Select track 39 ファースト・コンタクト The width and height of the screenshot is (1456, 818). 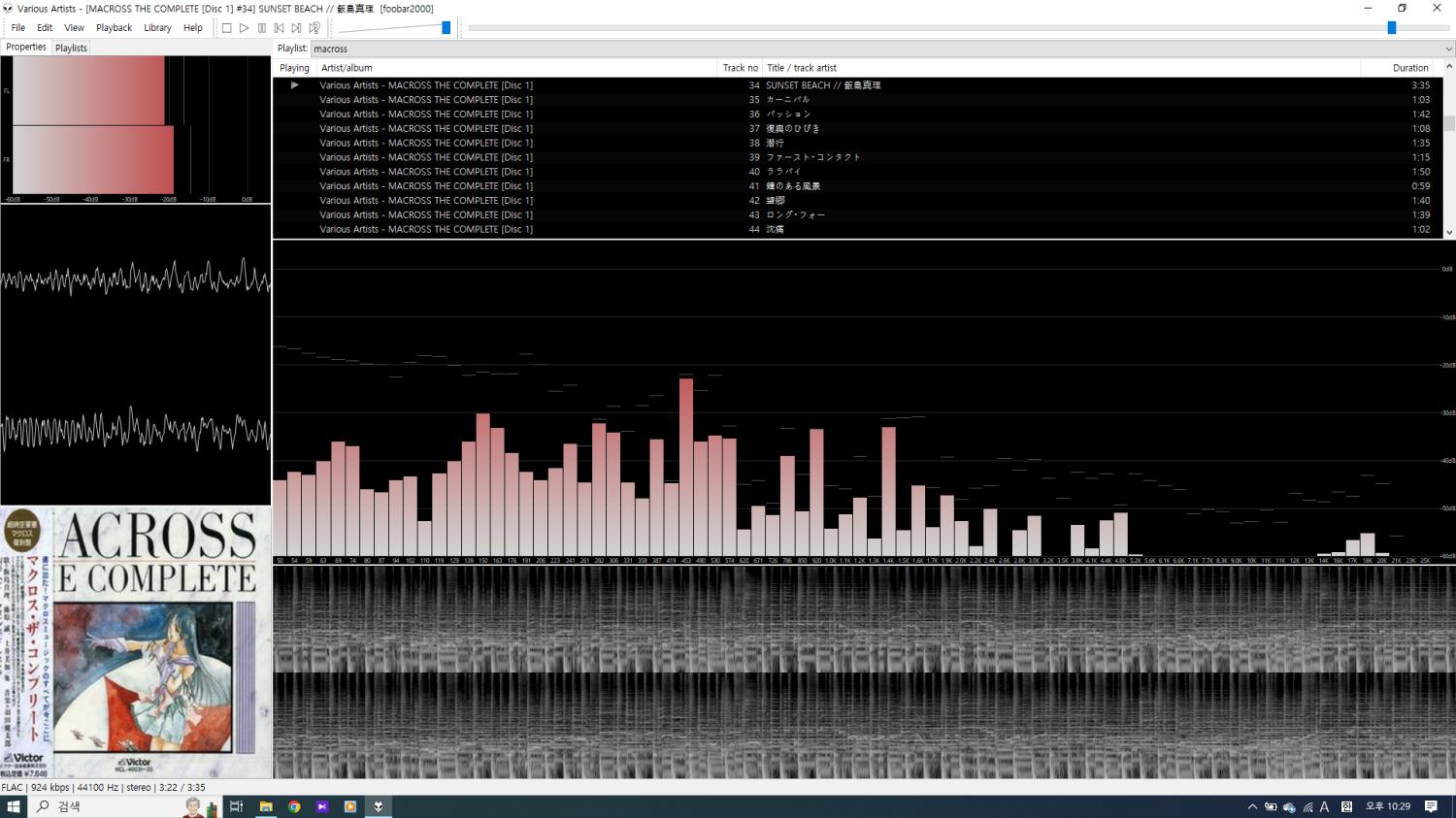click(857, 157)
